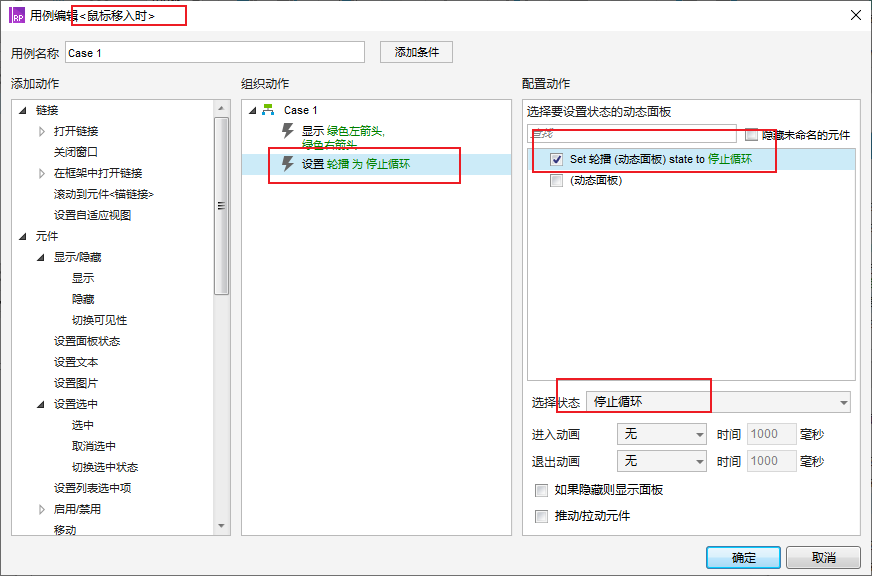Toggle 隐藏未命名的元件 checkbox
The height and width of the screenshot is (576, 872).
point(751,135)
